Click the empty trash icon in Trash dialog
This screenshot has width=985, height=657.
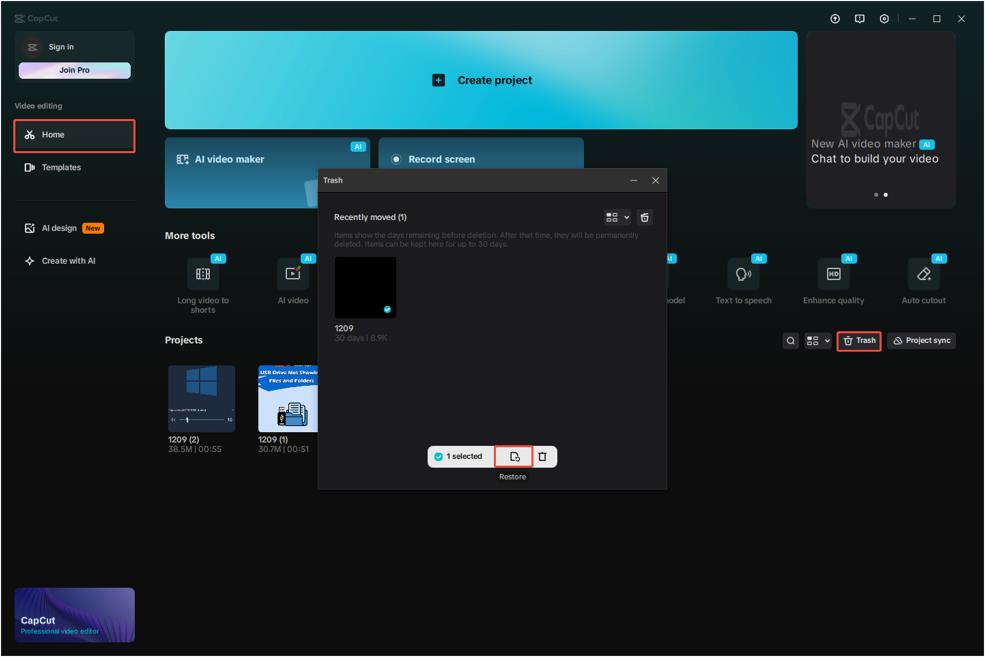[645, 217]
